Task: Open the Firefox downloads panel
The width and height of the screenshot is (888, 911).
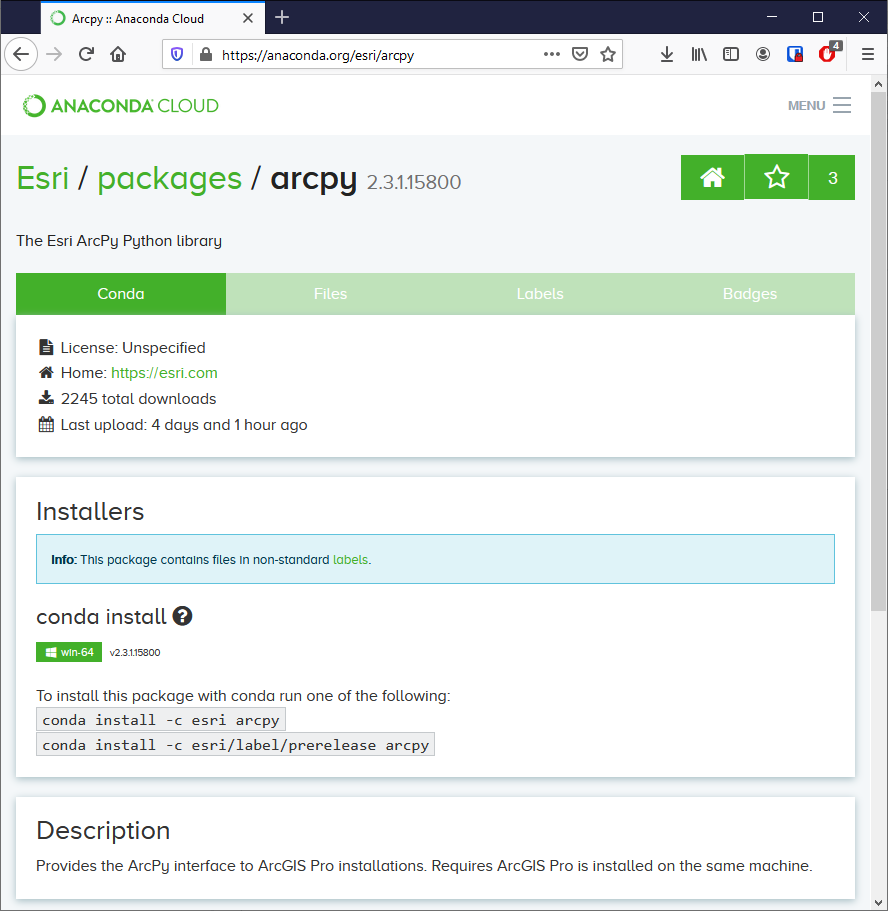Action: [x=667, y=55]
